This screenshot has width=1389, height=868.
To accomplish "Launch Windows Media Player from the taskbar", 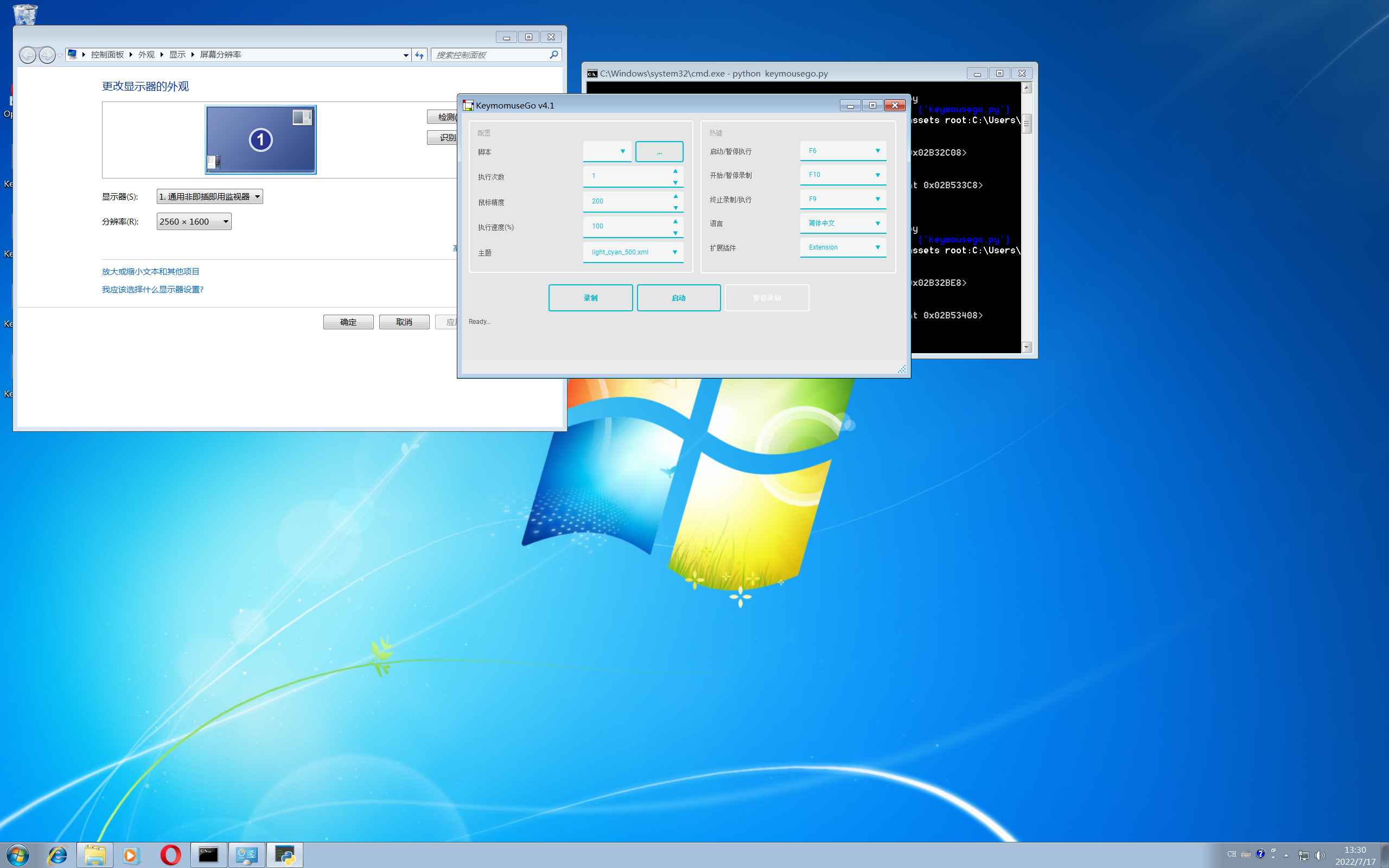I will [131, 856].
